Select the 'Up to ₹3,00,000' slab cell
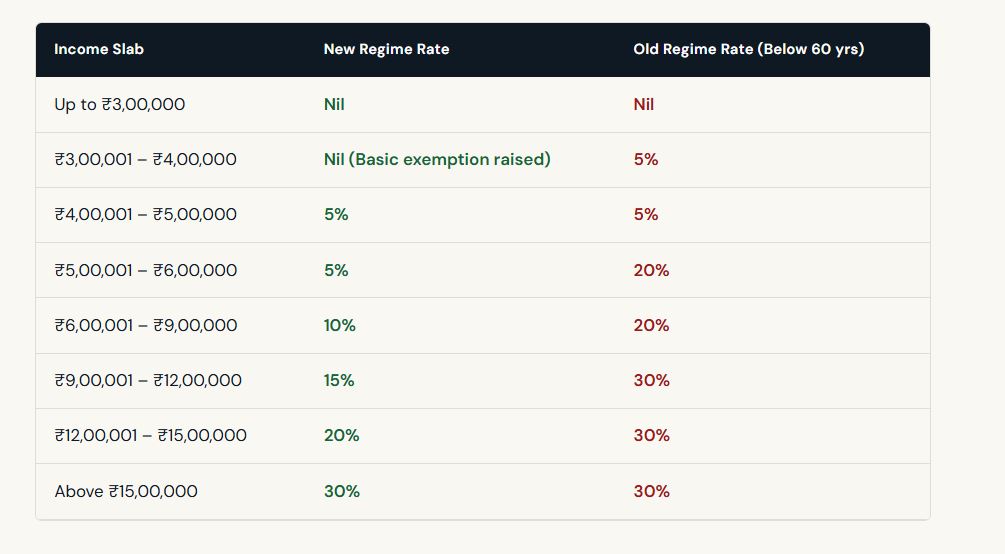The image size is (1005, 554). pyautogui.click(x=120, y=104)
